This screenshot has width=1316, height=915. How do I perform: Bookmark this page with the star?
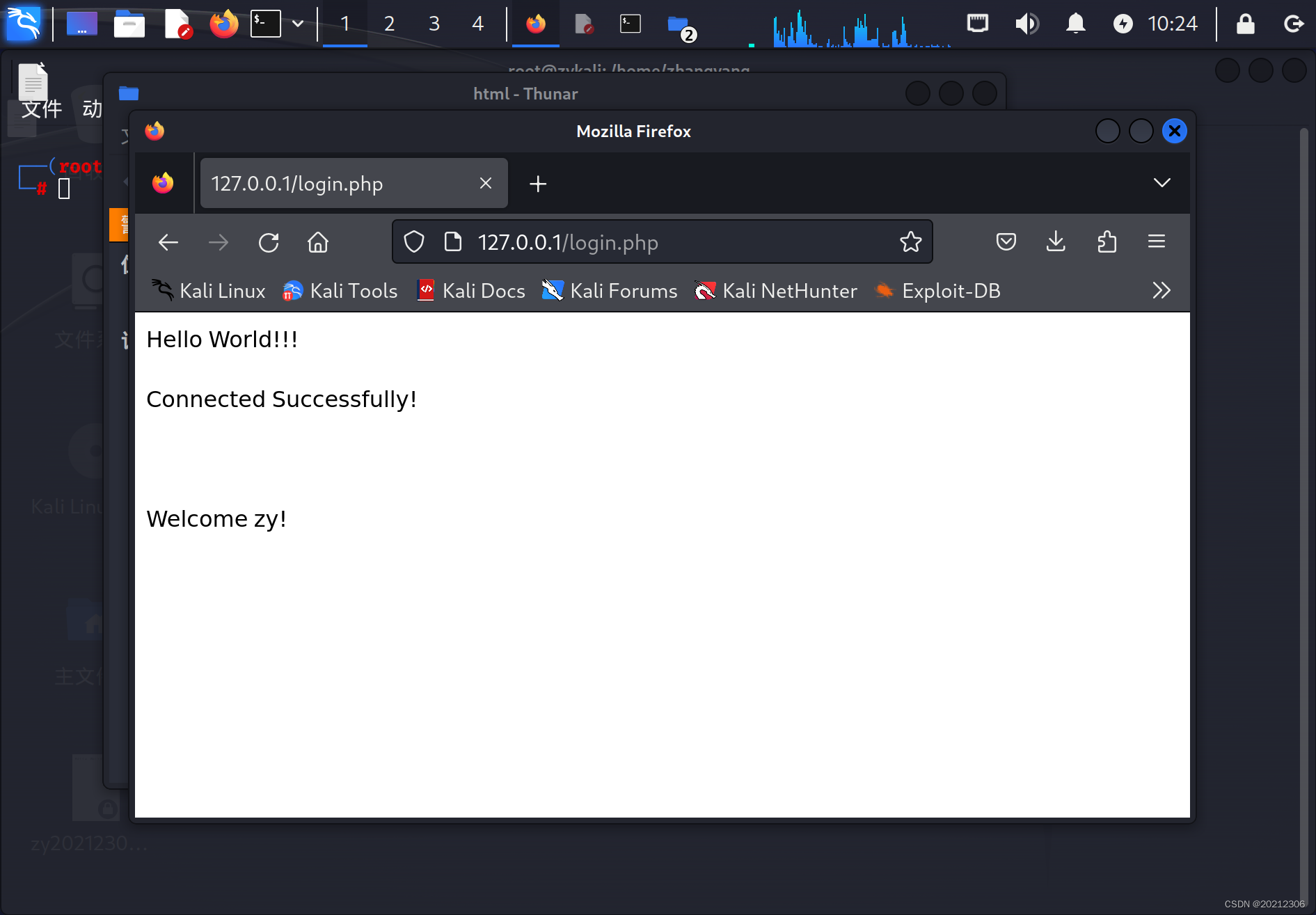tap(910, 242)
